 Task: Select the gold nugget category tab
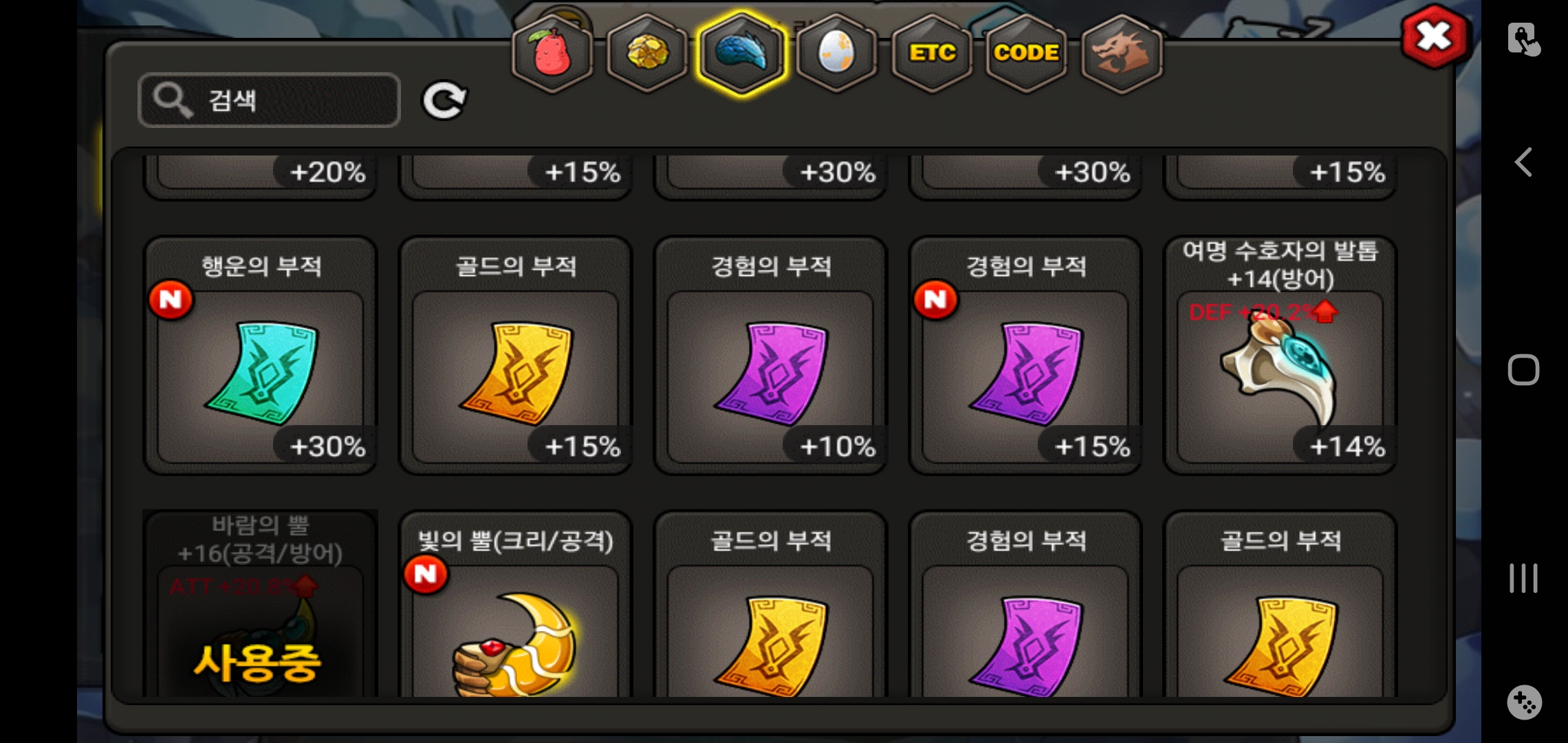[646, 53]
